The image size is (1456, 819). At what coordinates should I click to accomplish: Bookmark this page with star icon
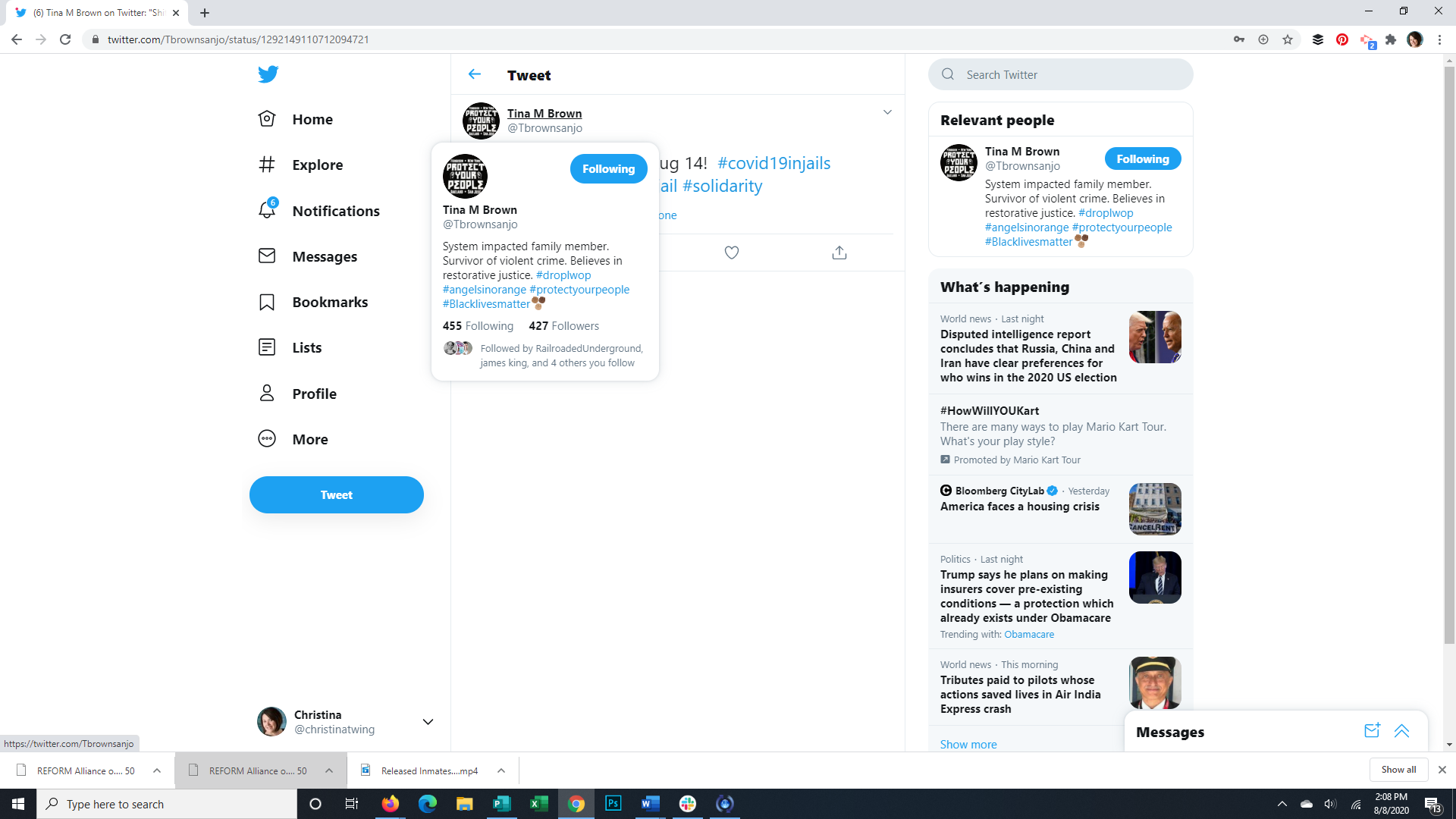(1288, 39)
